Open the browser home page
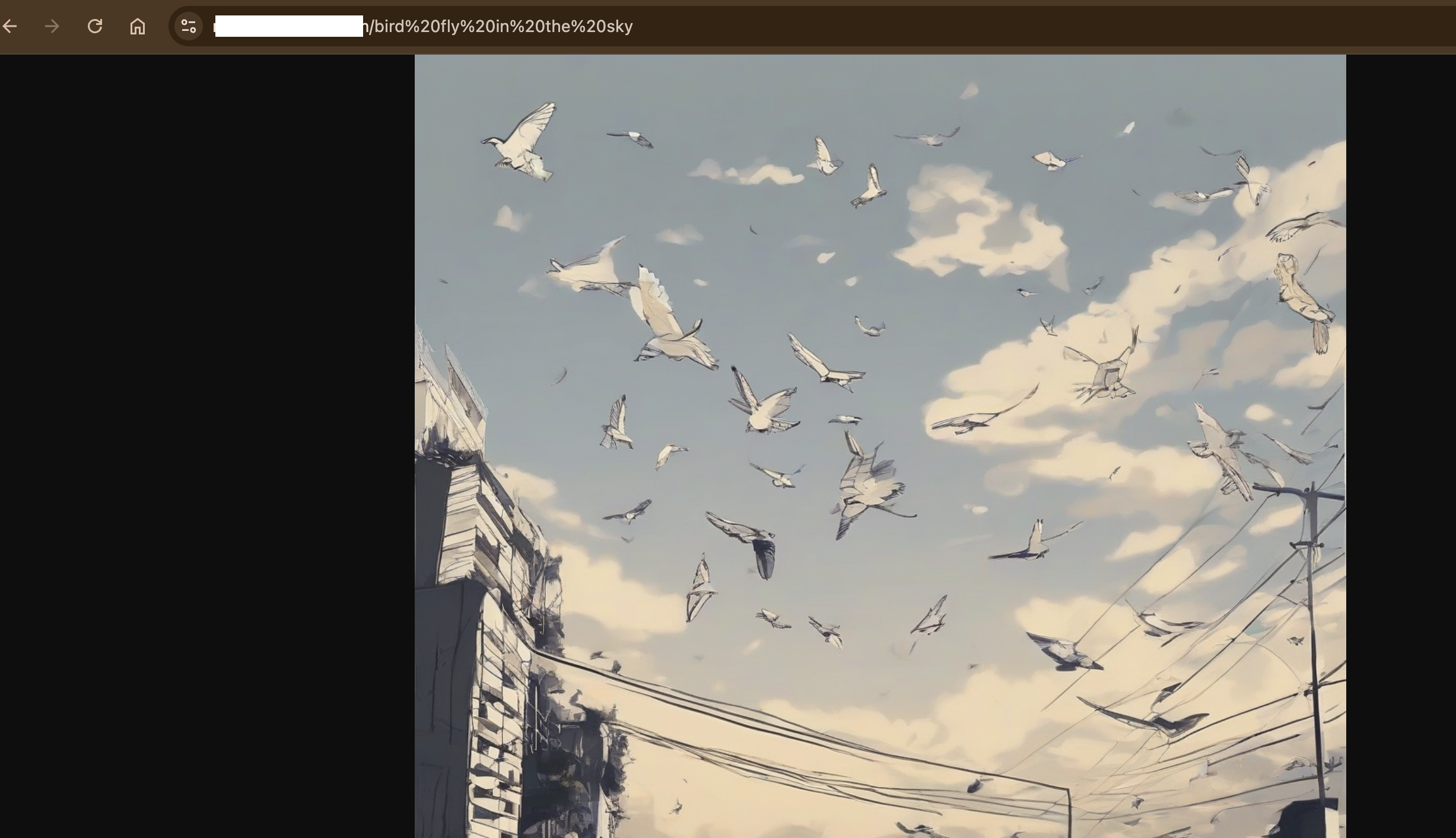Viewport: 1456px width, 838px height. point(138,26)
